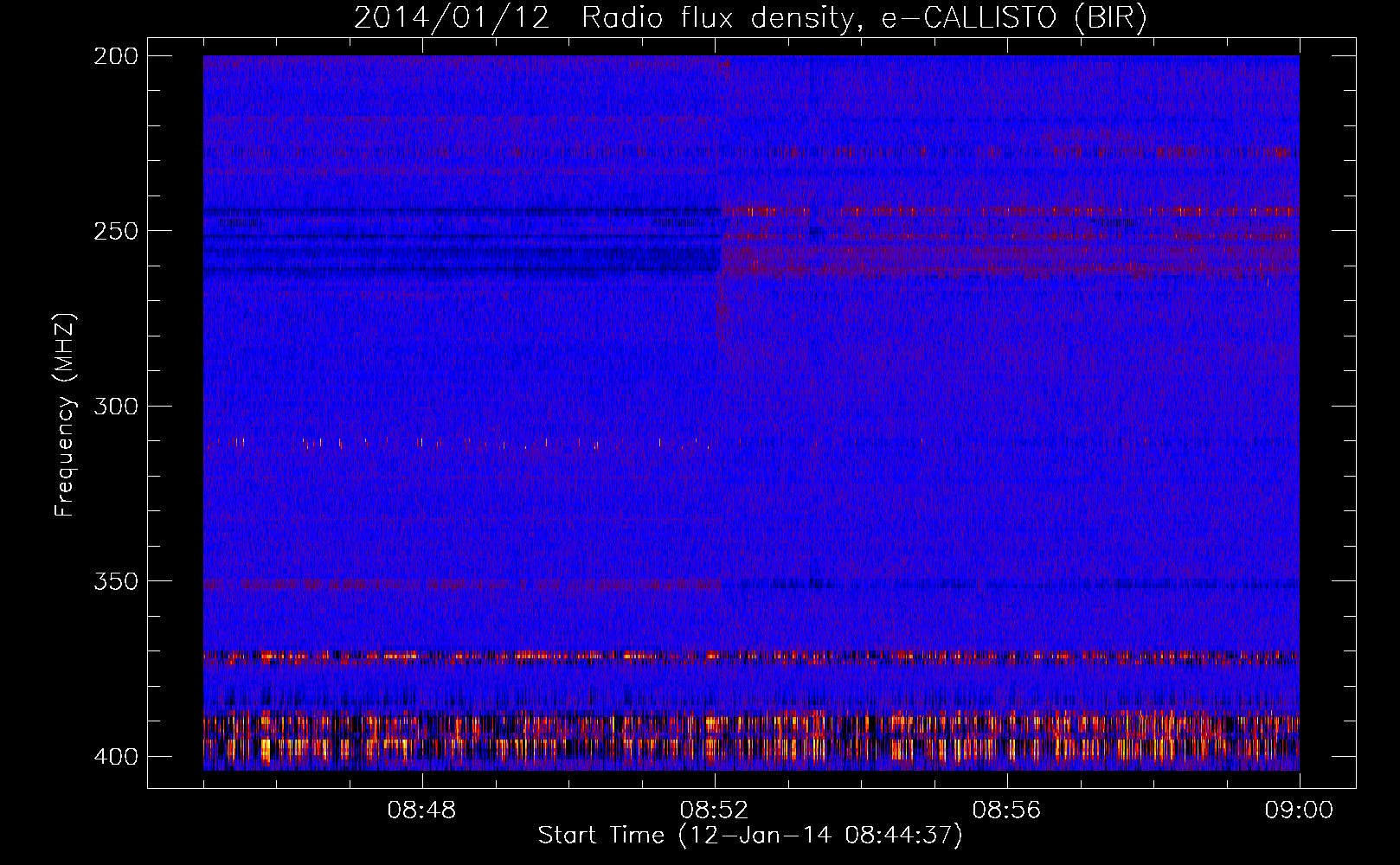1400x865 pixels.
Task: Click the 350 frequency tick label
Action: (116, 581)
